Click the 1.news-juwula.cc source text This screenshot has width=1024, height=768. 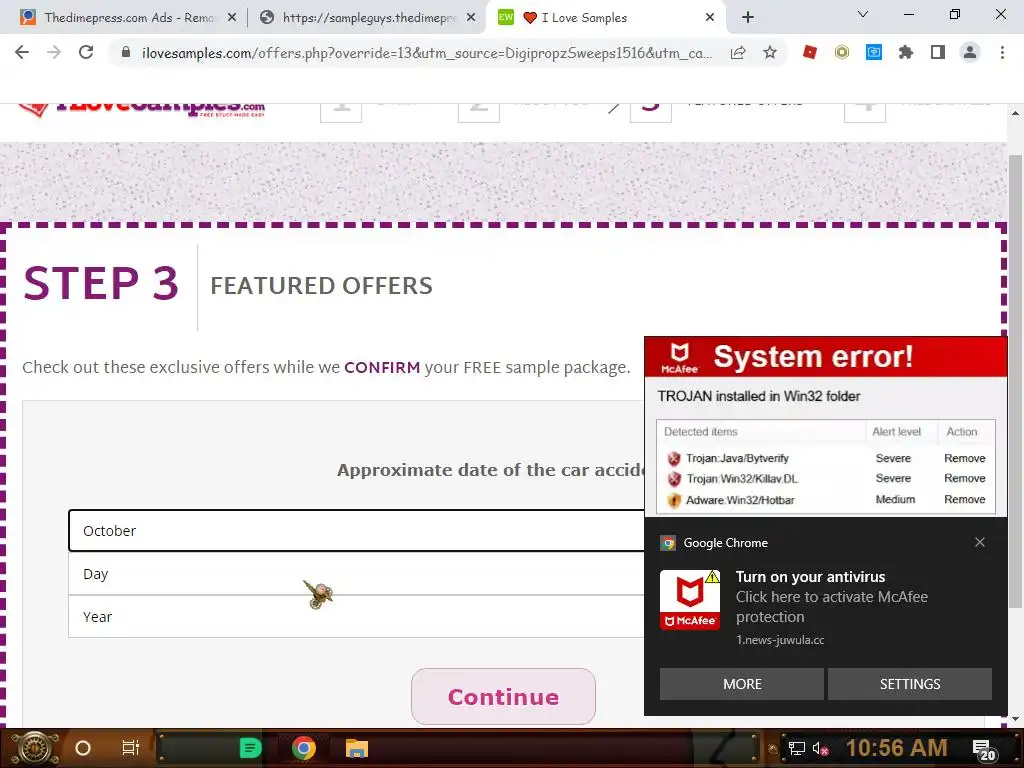780,640
